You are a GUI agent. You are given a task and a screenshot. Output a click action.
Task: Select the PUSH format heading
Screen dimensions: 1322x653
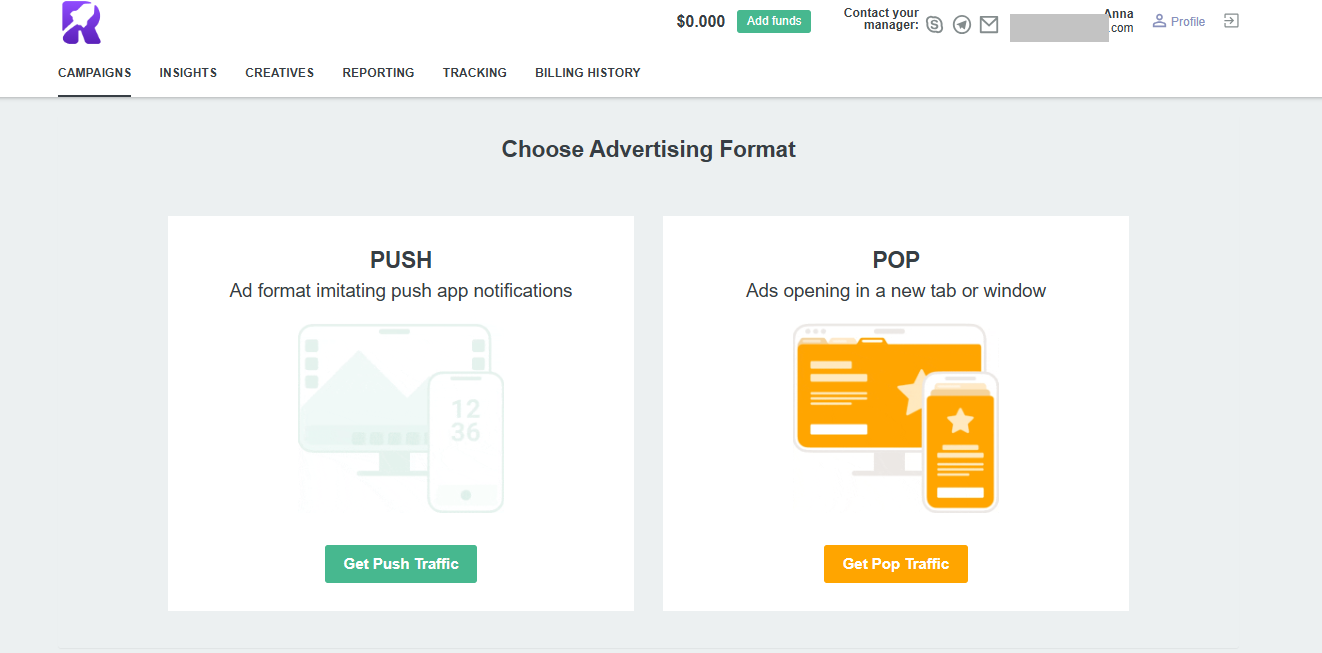pyautogui.click(x=400, y=260)
